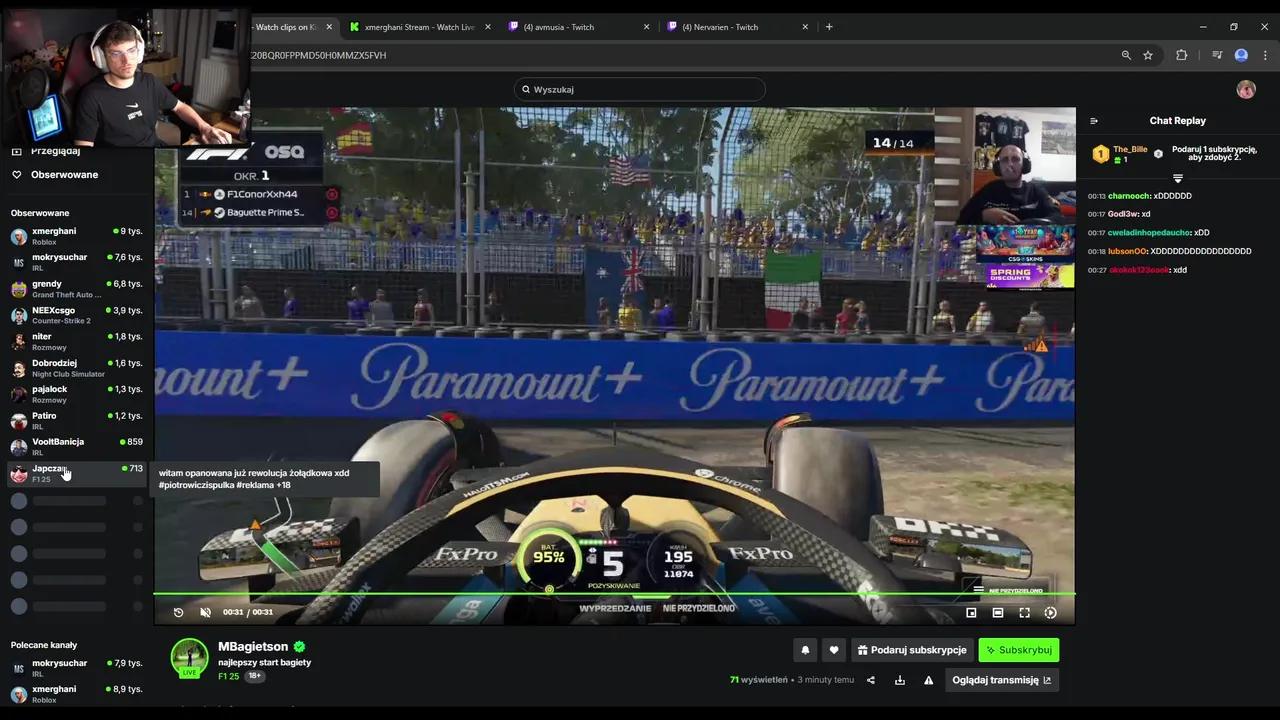Switch to Watch clips browser tab

[x=290, y=27]
